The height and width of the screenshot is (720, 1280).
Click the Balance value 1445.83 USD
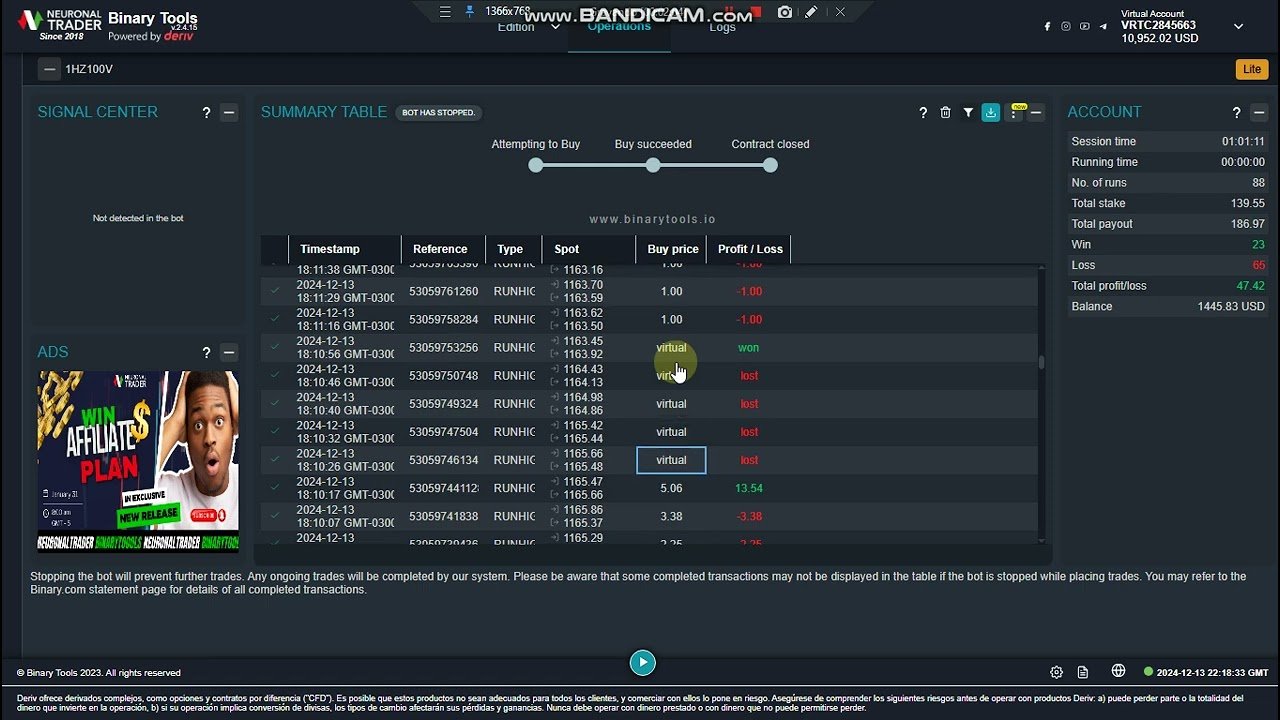point(1231,307)
